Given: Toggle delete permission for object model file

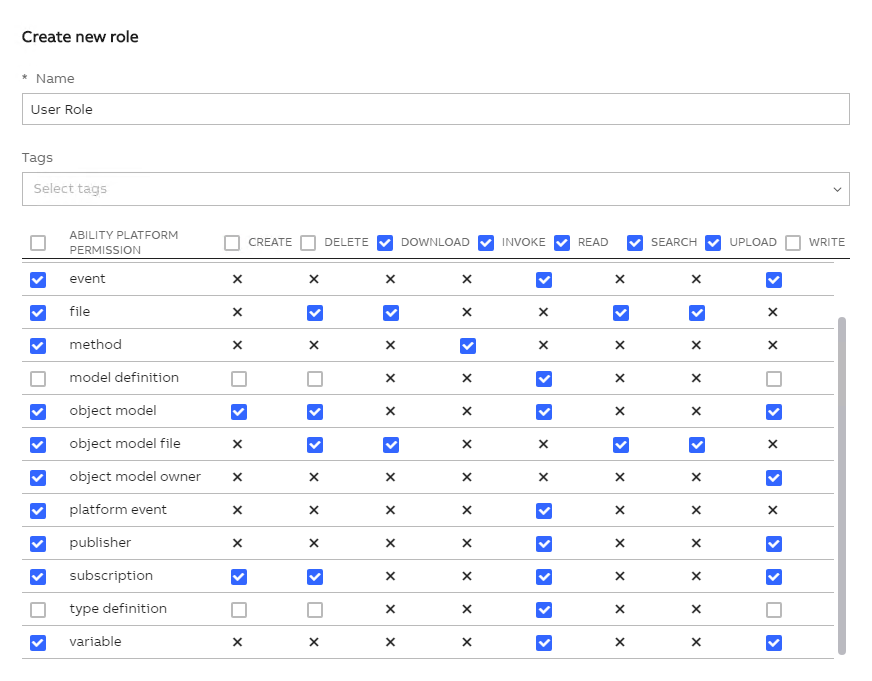Looking at the screenshot, I should point(315,445).
